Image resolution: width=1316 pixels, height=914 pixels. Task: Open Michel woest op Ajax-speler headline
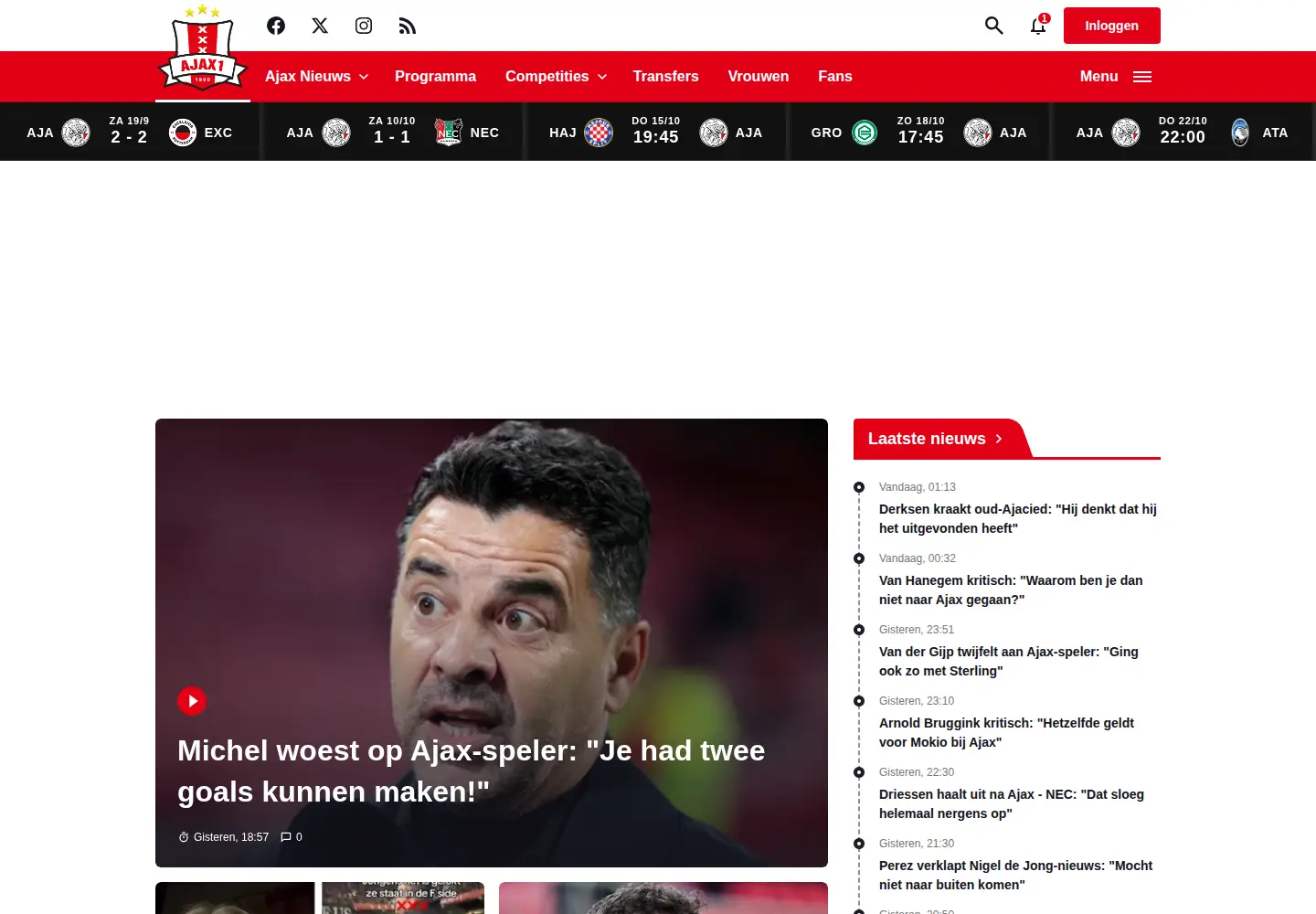[472, 771]
